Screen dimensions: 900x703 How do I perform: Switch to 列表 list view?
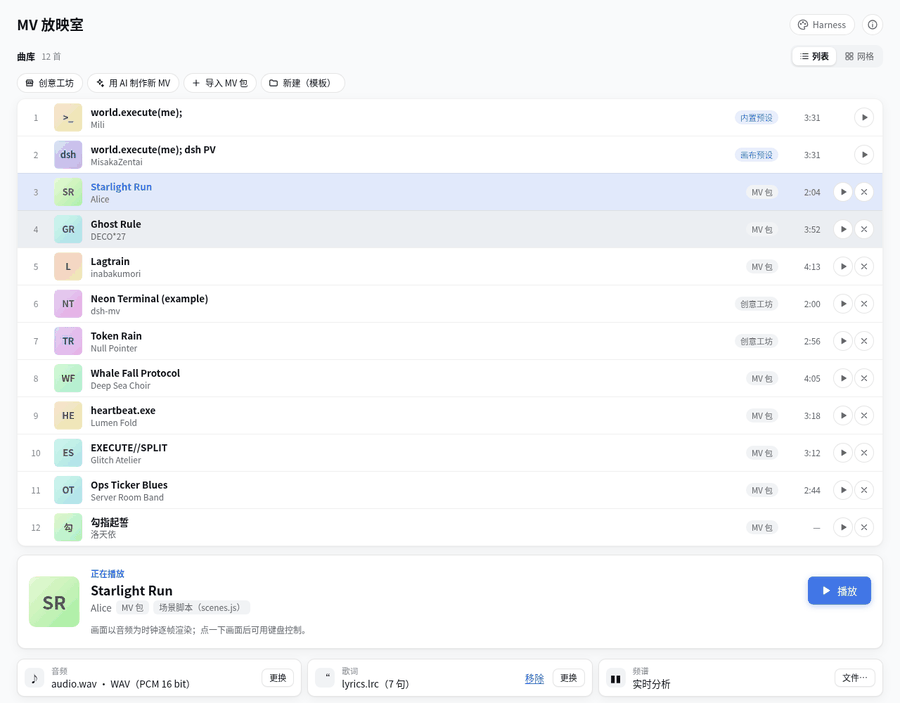point(814,56)
